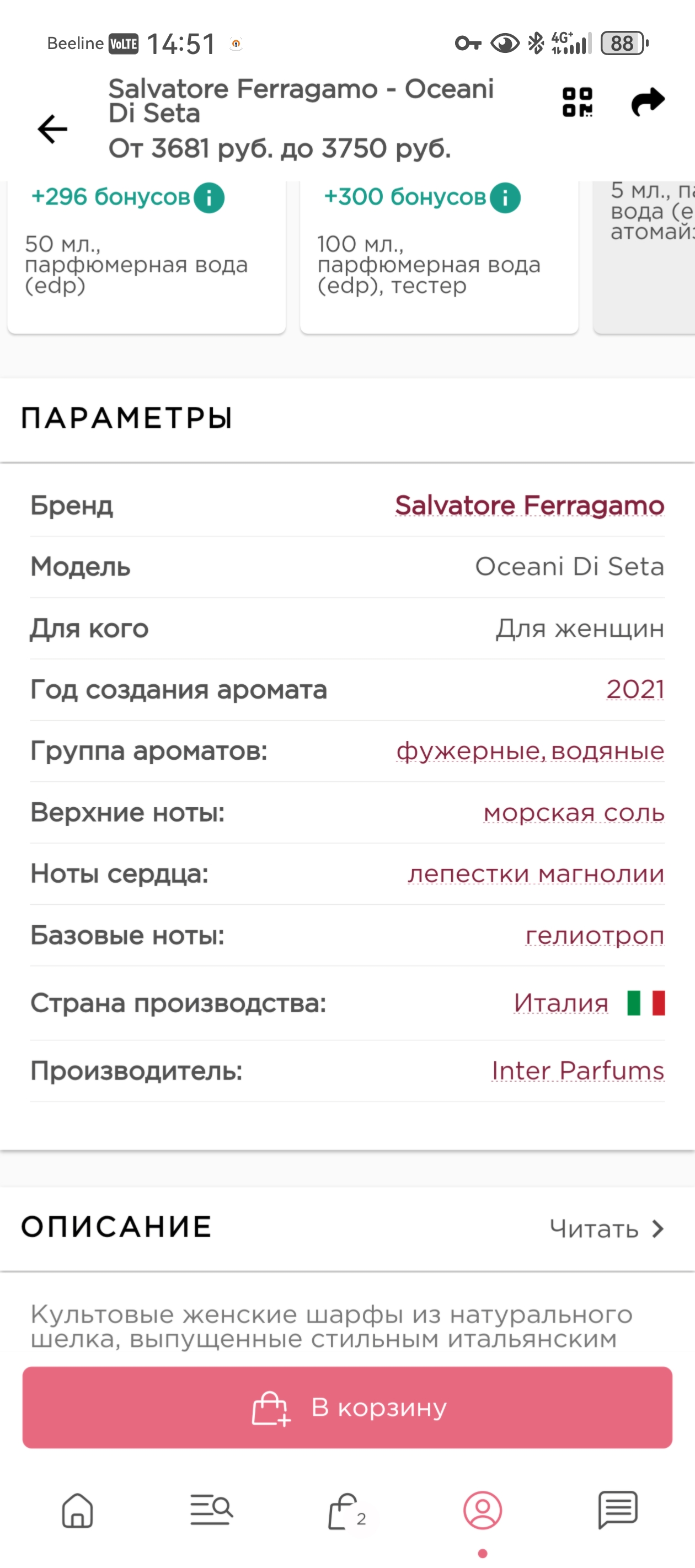Image resolution: width=695 pixels, height=1568 pixels.
Task: Tap the back arrow icon
Action: (x=52, y=129)
